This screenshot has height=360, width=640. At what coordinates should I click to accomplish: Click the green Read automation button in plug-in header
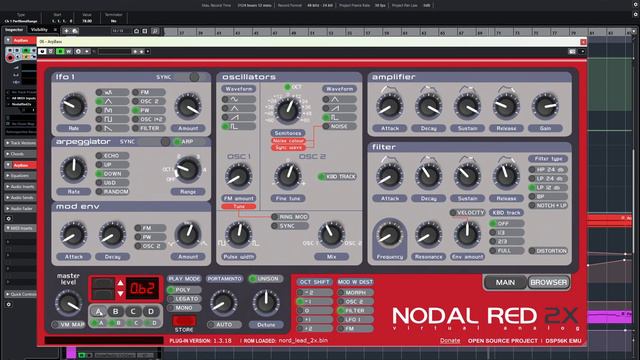pos(60,51)
